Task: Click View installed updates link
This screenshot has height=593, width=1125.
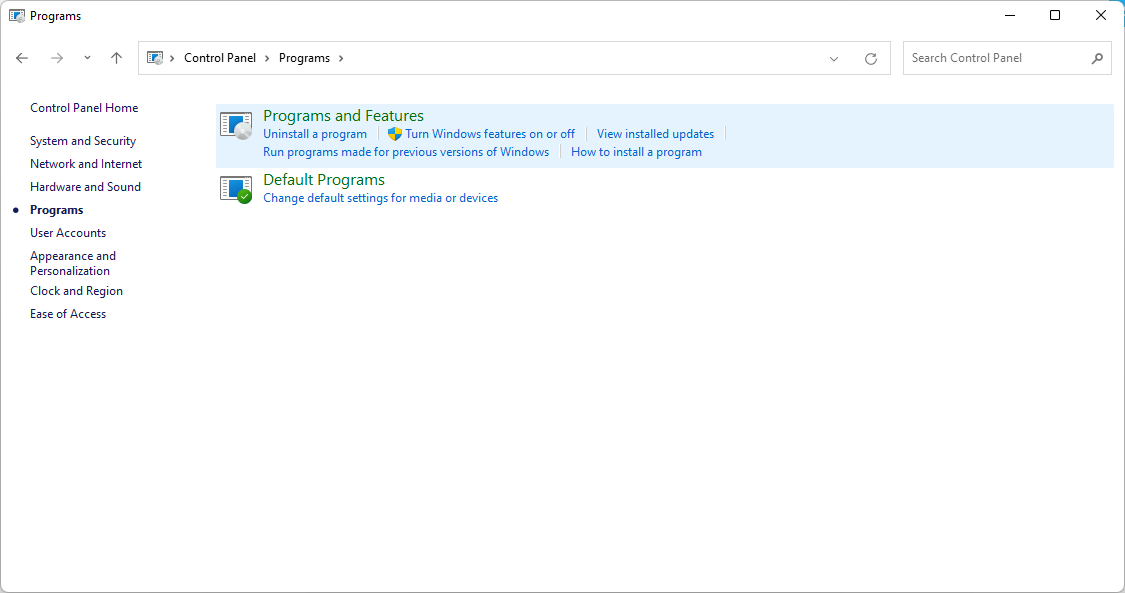Action: point(655,134)
